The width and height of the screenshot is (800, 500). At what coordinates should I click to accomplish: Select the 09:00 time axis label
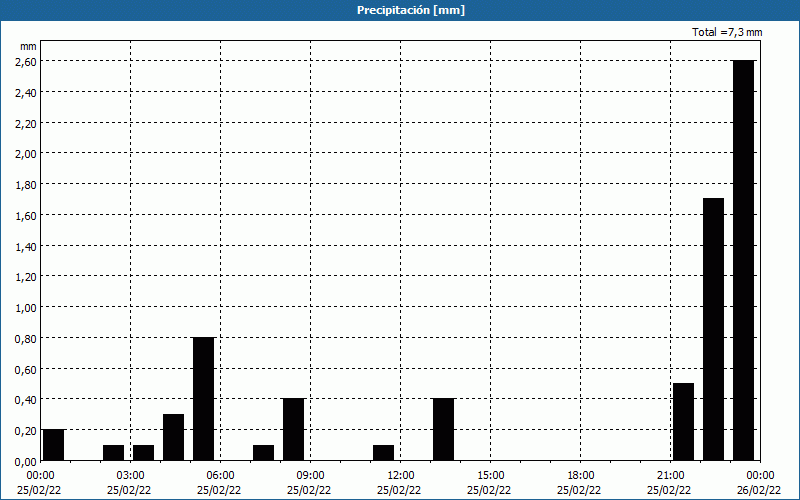(311, 476)
